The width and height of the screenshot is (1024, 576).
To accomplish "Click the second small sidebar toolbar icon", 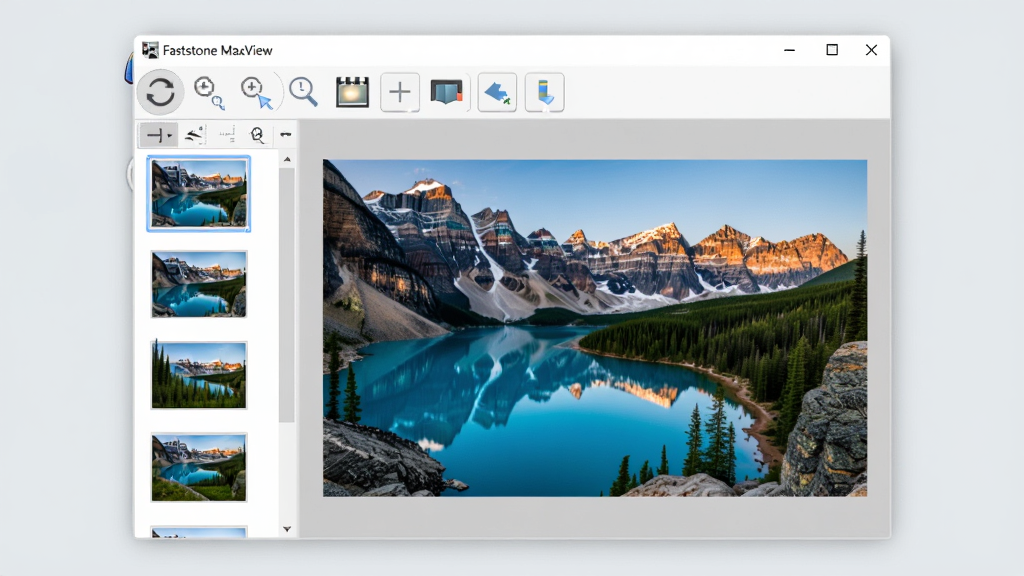I will 194,135.
